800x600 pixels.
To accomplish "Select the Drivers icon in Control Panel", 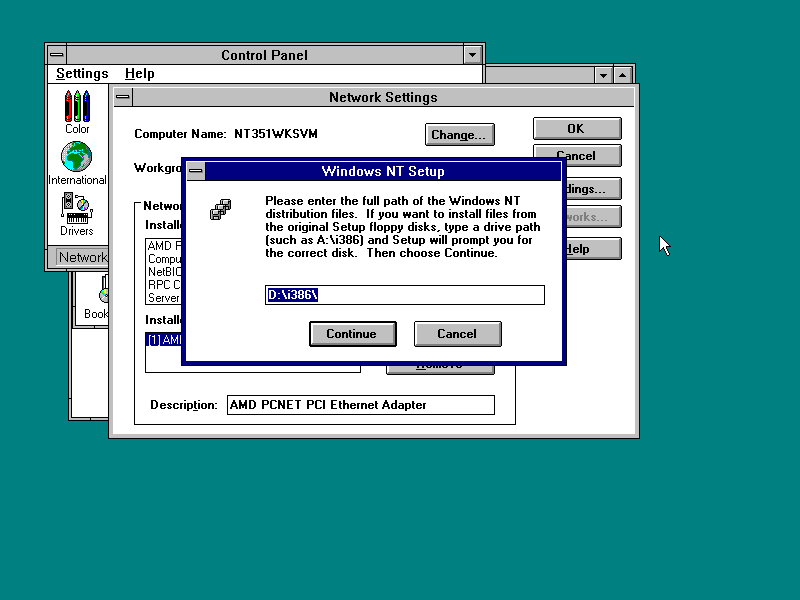I will (77, 214).
